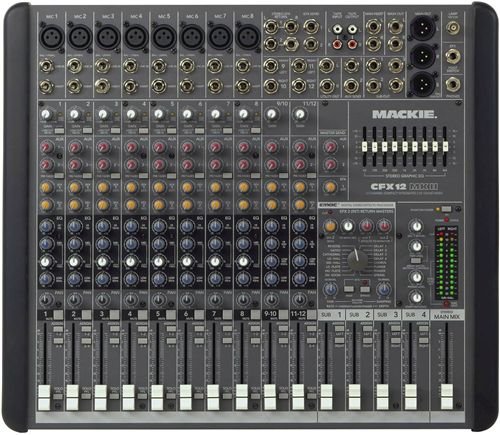Click channel 3 red AUX 2 knob
The width and height of the screenshot is (500, 435).
click(x=103, y=165)
